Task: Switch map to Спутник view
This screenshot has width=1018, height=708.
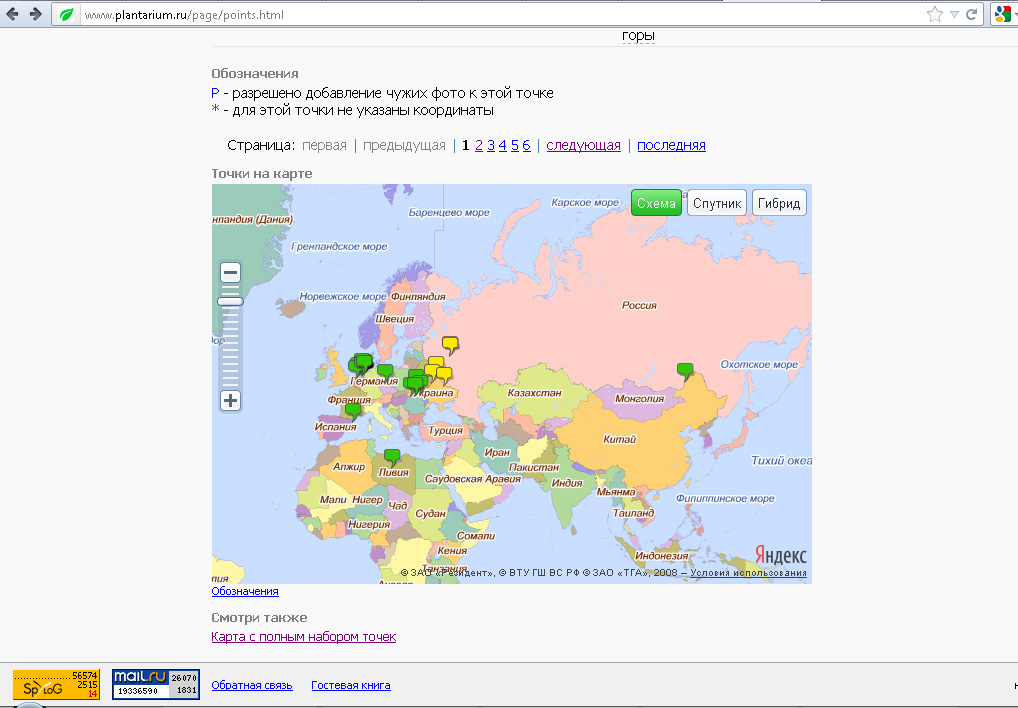Action: pyautogui.click(x=717, y=203)
